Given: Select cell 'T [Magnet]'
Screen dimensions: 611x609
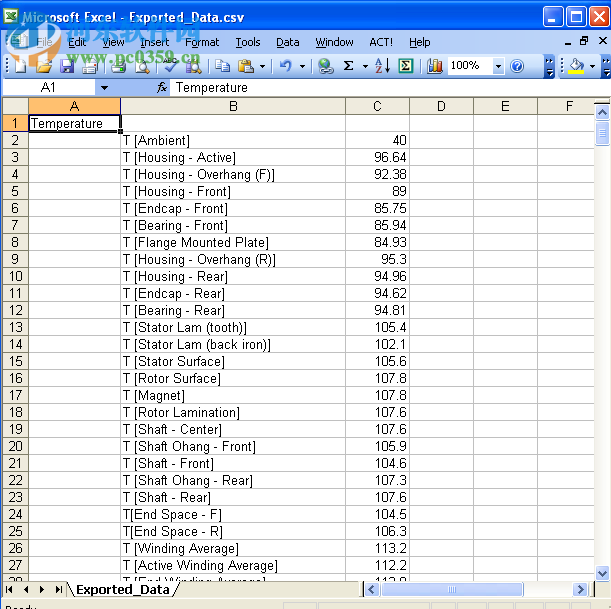Looking at the screenshot, I should tap(233, 395).
